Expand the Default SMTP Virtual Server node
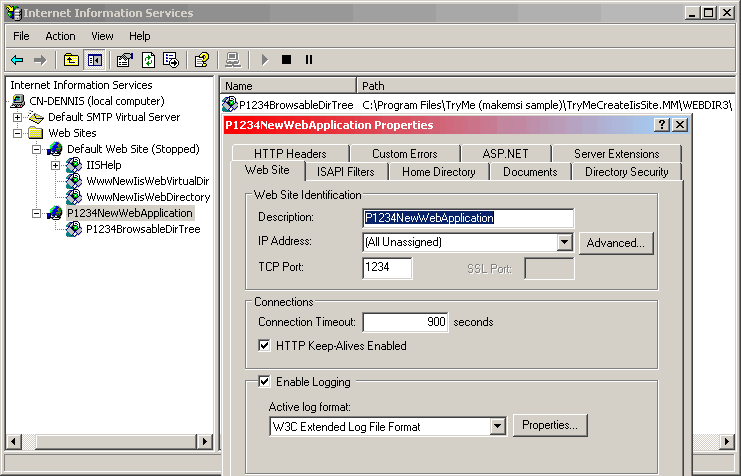The height and width of the screenshot is (476, 741). point(17,117)
